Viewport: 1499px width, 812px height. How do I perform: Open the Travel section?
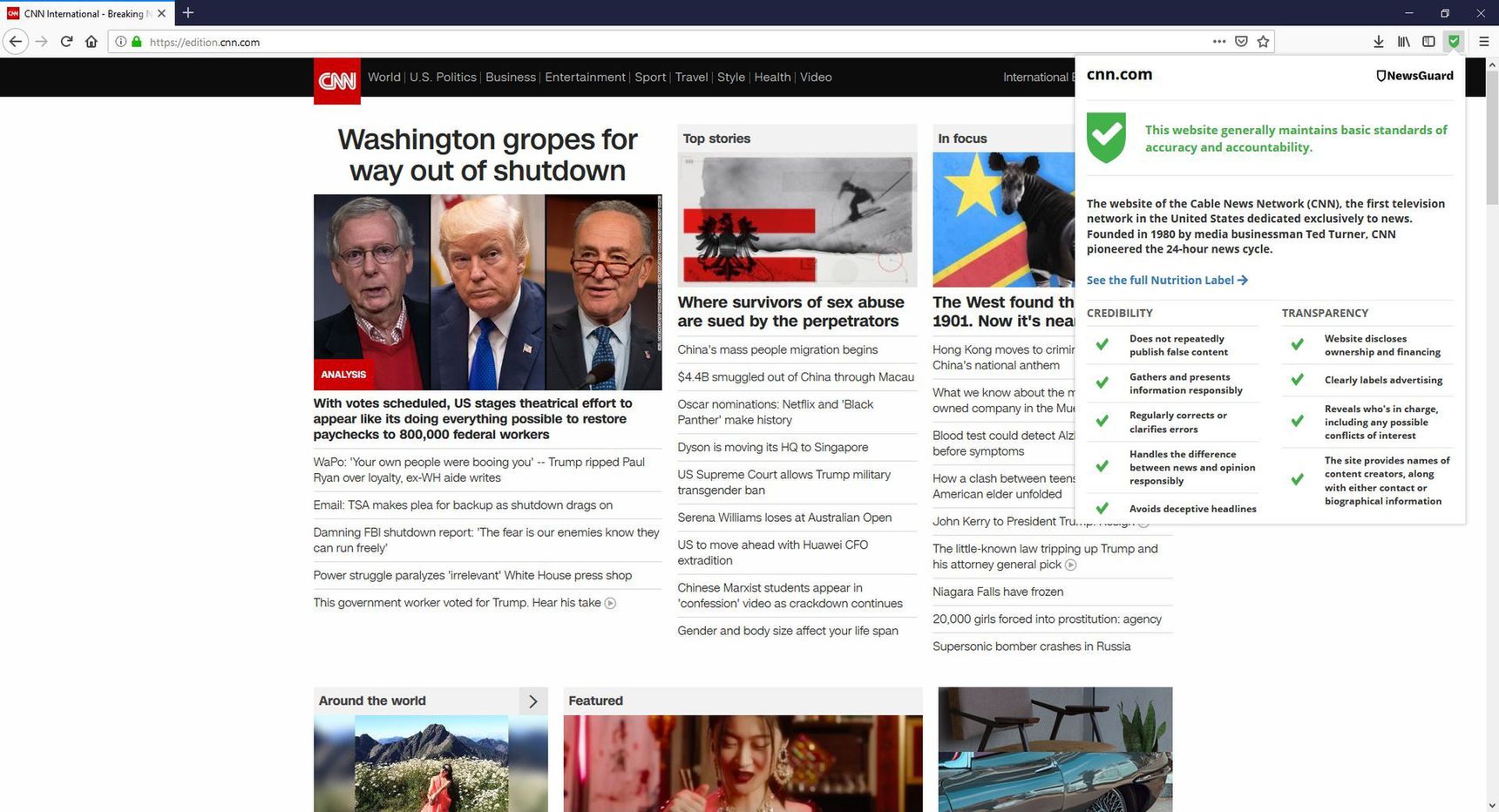[x=691, y=77]
